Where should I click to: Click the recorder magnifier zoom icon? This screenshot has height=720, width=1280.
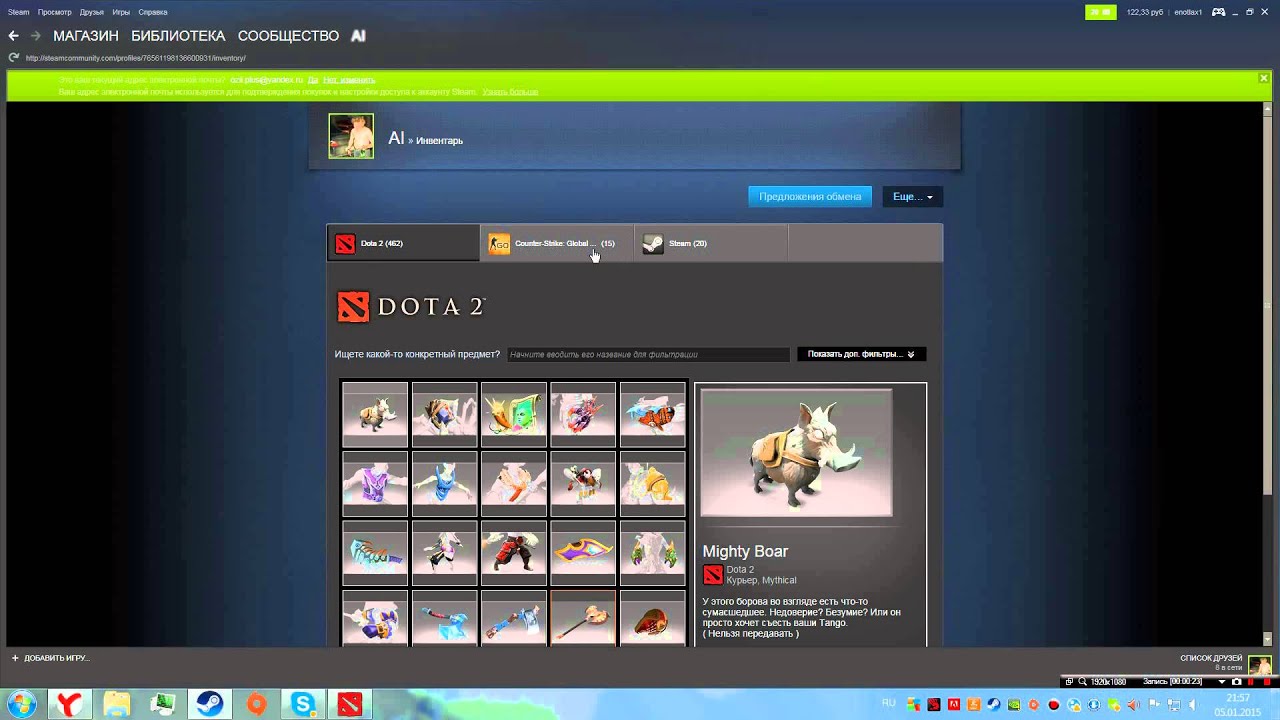1082,682
